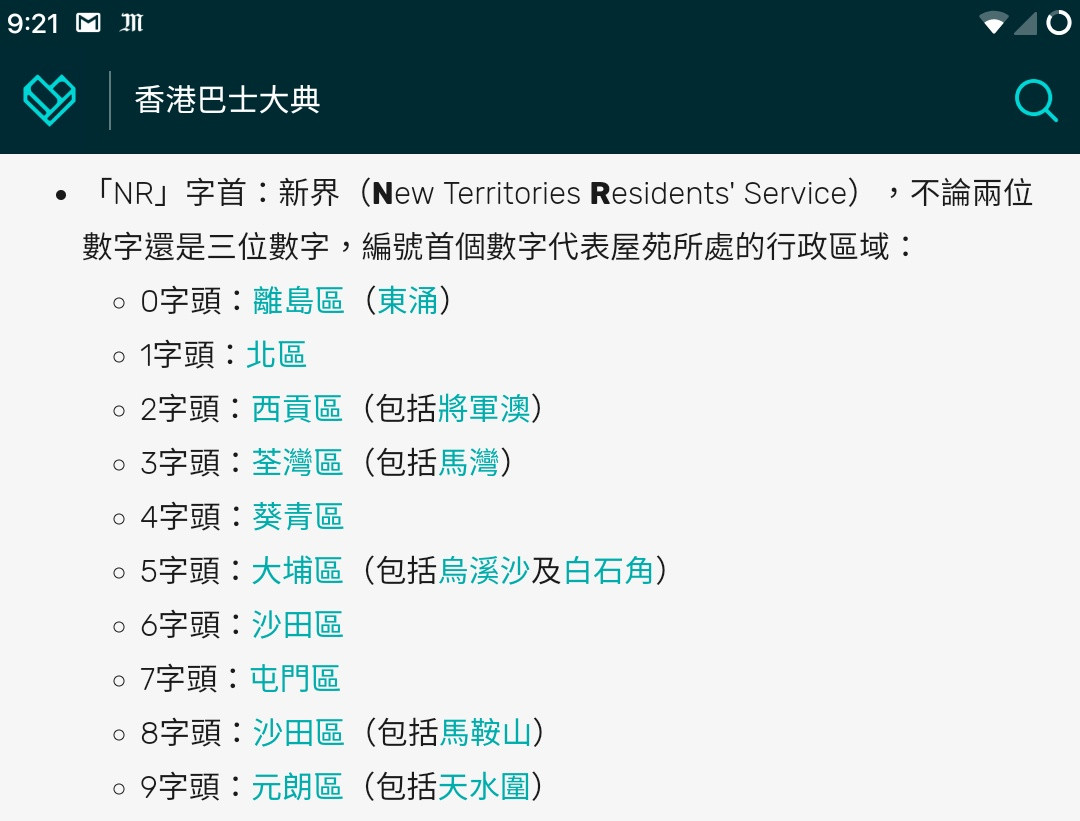Screen dimensions: 1080x821
Task: Follow the 天水圍 link
Action: pos(484,787)
